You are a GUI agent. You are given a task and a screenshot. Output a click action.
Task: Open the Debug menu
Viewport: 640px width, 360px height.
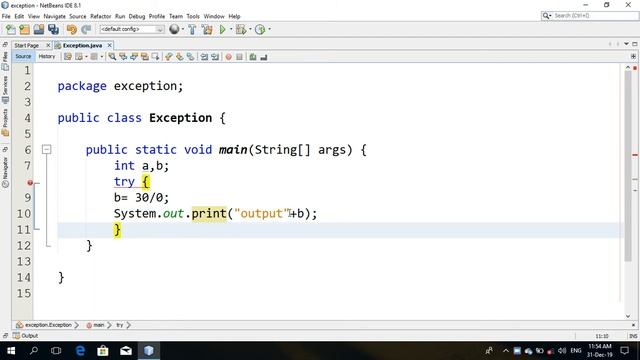137,16
